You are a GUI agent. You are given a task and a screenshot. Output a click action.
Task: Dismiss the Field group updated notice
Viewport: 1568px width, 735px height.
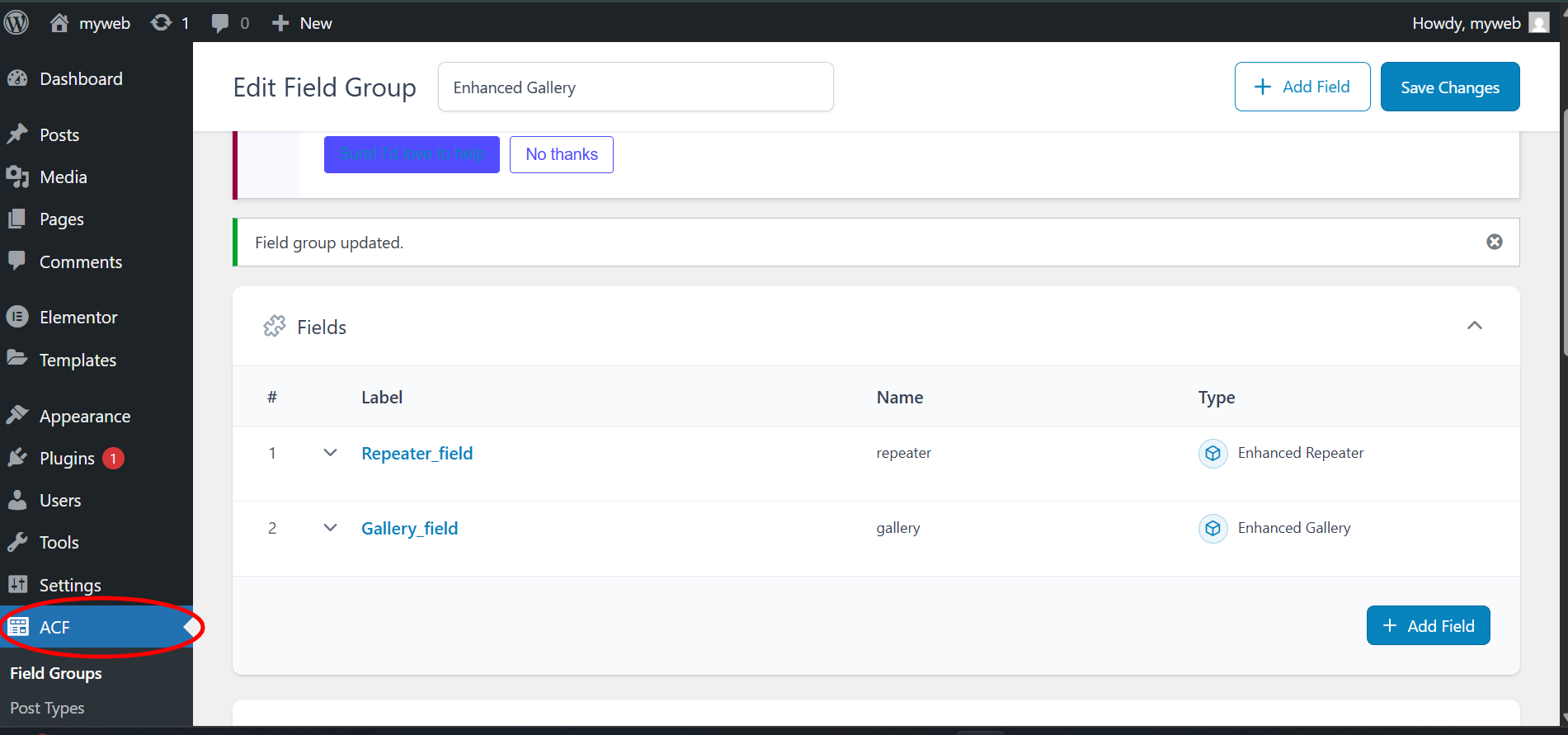pyautogui.click(x=1495, y=242)
